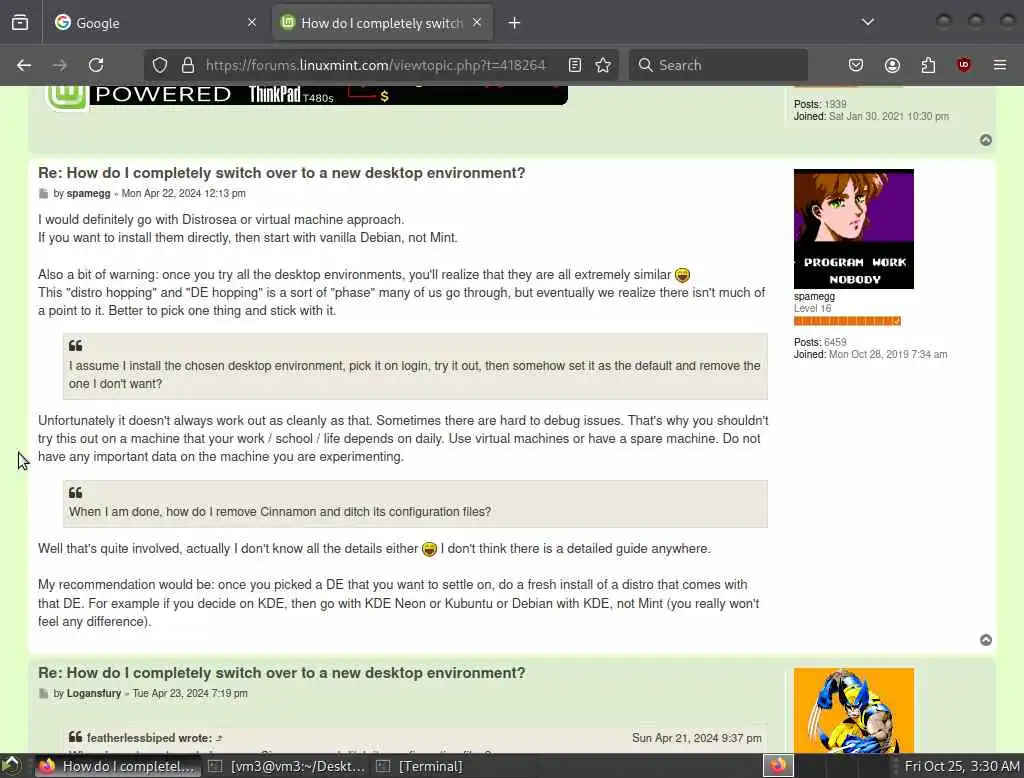This screenshot has width=1024, height=778.
Task: View site security padlock info
Action: [x=188, y=65]
